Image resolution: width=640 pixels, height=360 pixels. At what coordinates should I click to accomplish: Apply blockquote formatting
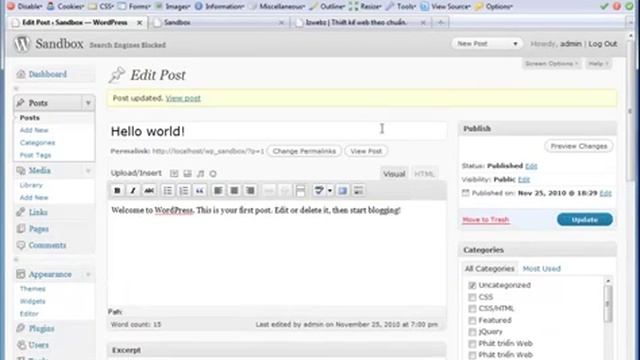pyautogui.click(x=200, y=191)
